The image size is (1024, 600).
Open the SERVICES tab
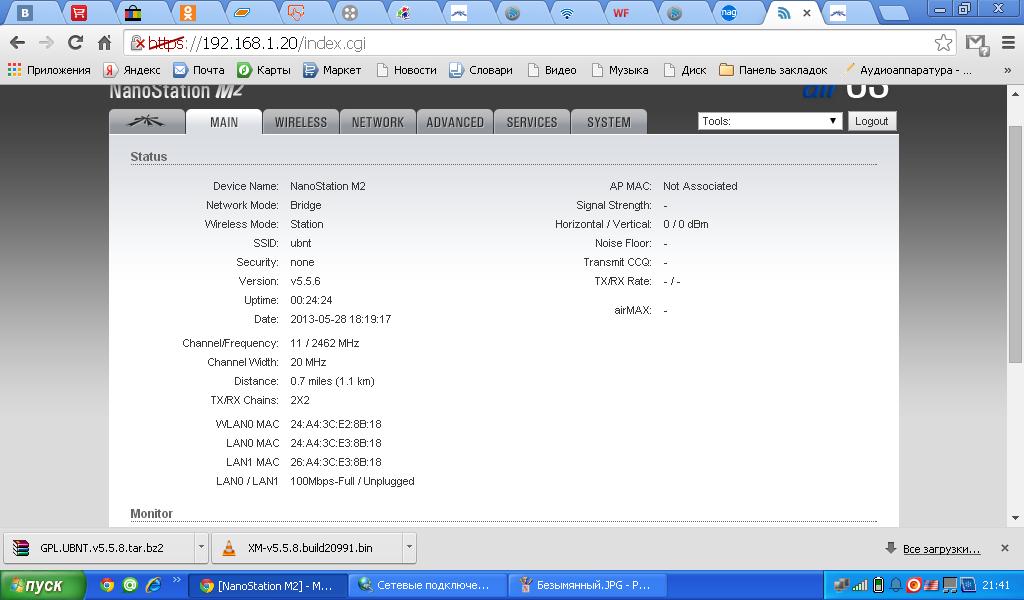click(x=532, y=122)
